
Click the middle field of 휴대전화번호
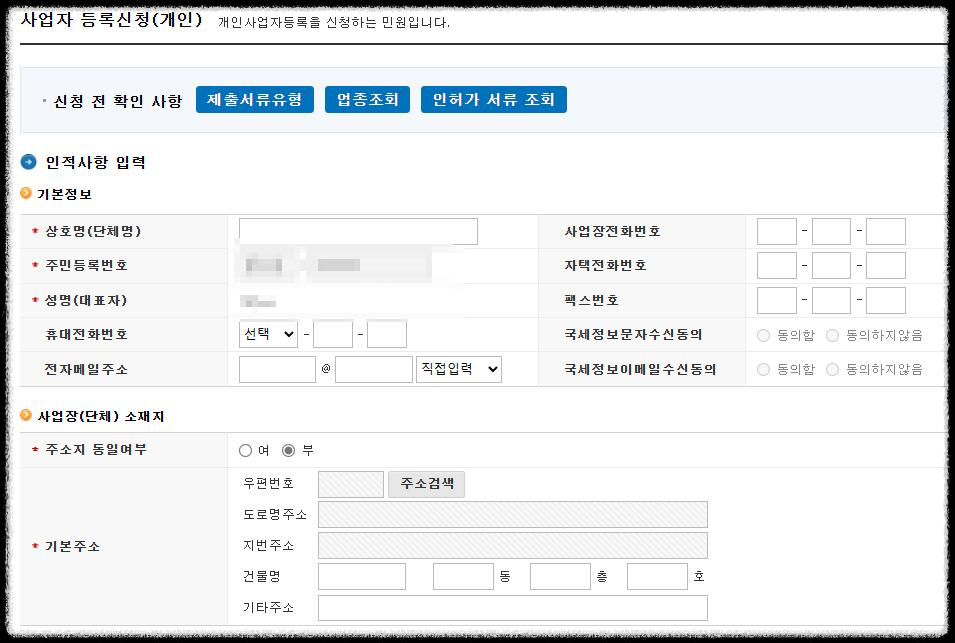coord(333,334)
